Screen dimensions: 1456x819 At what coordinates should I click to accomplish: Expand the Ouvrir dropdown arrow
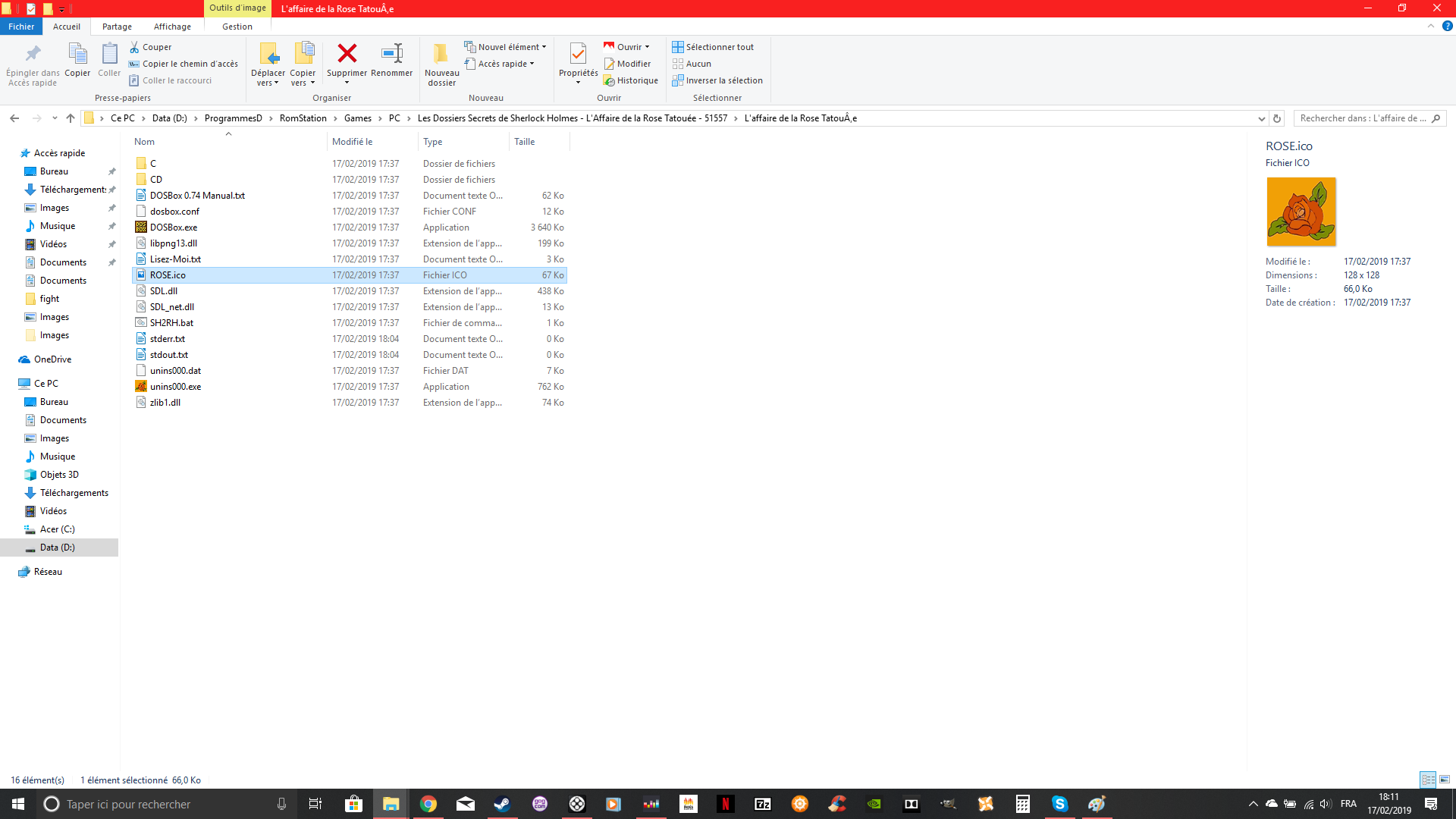tap(647, 47)
